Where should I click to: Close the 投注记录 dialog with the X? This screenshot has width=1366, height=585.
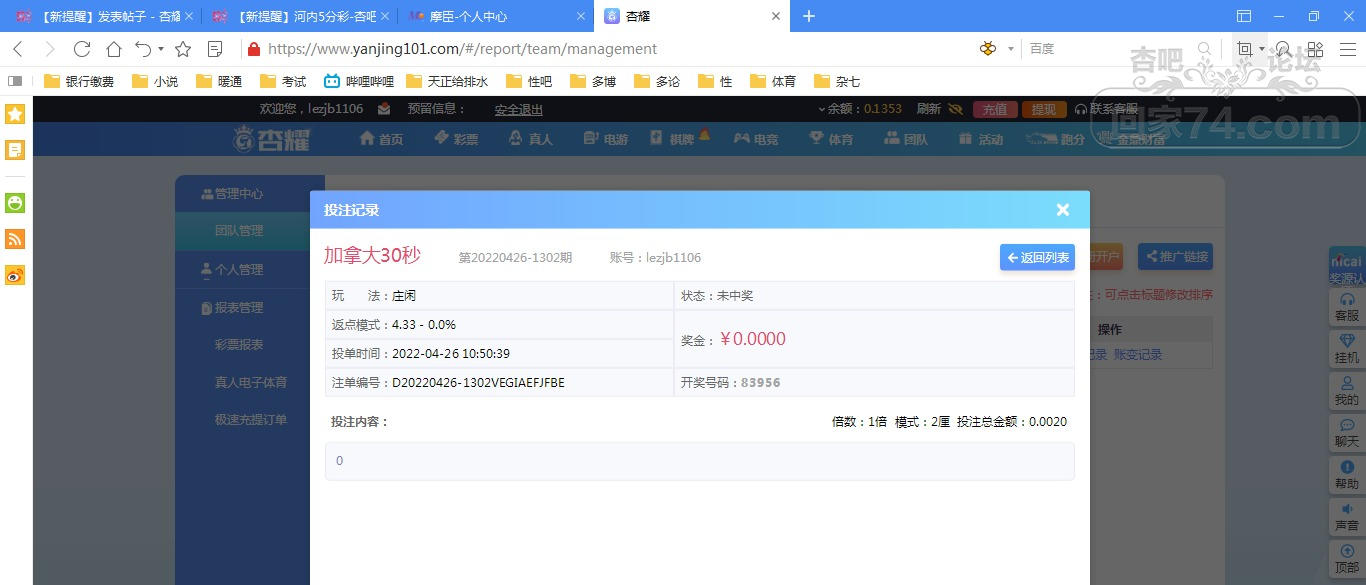coord(1063,210)
